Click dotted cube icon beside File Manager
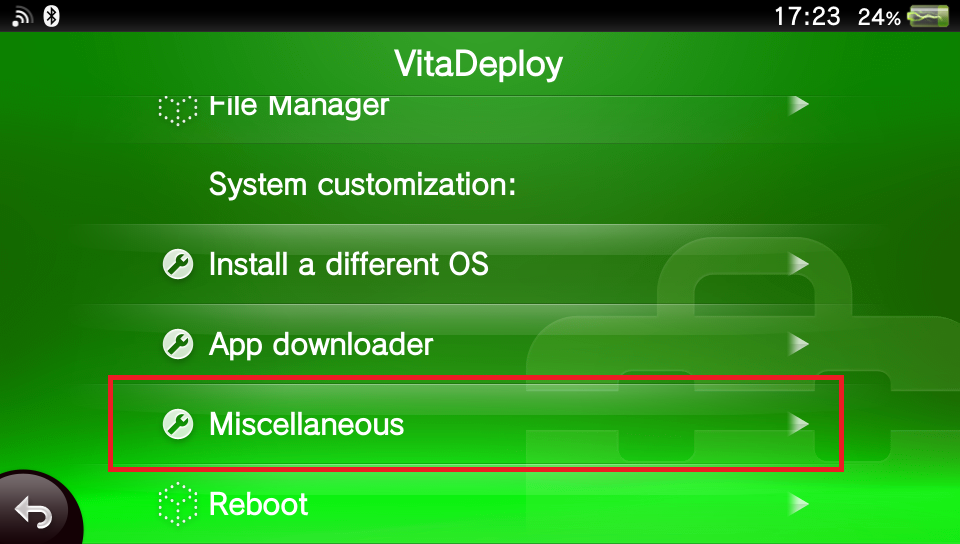The width and height of the screenshot is (960, 544). click(177, 107)
